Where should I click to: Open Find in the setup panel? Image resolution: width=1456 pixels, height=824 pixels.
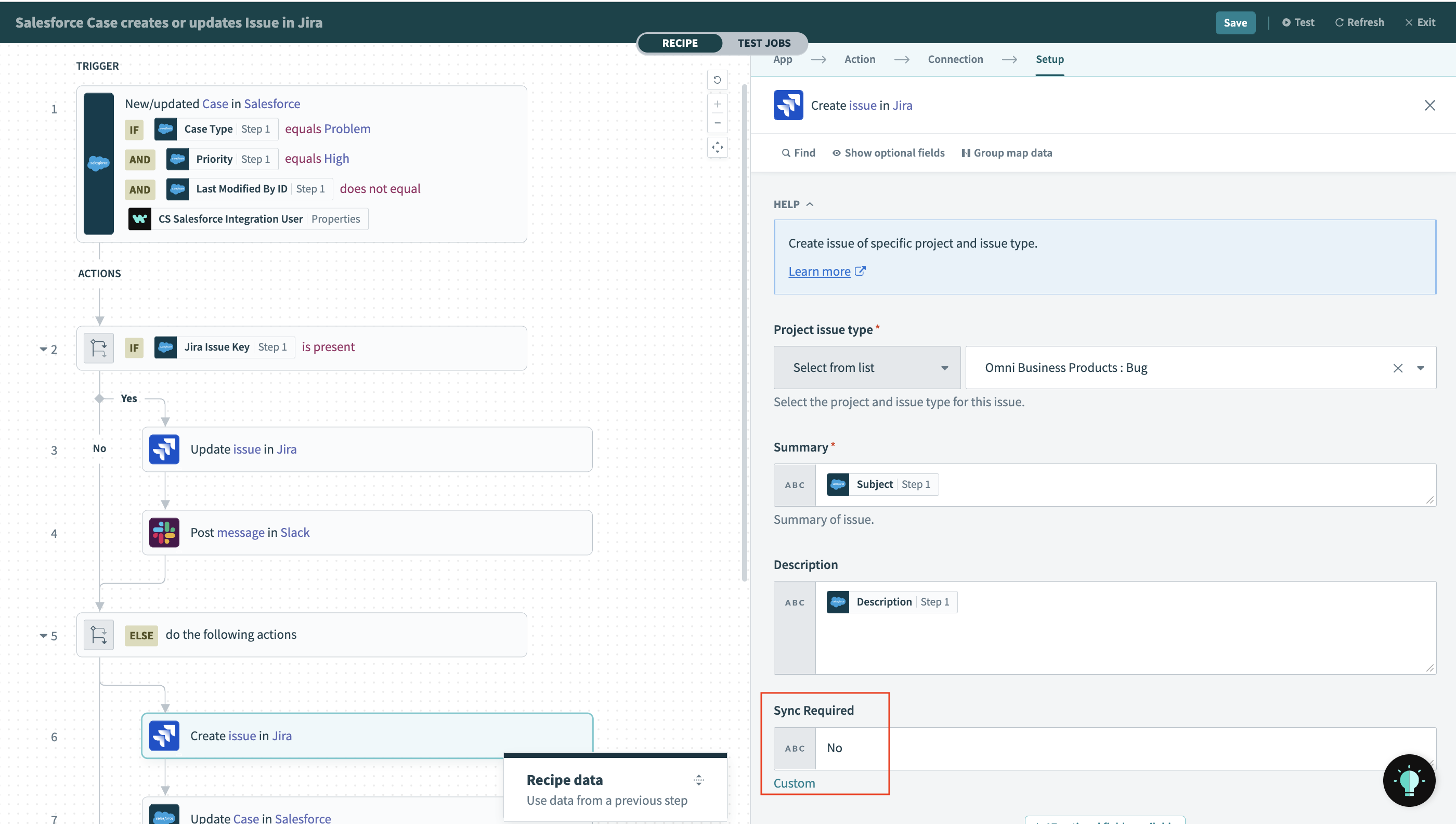click(798, 152)
